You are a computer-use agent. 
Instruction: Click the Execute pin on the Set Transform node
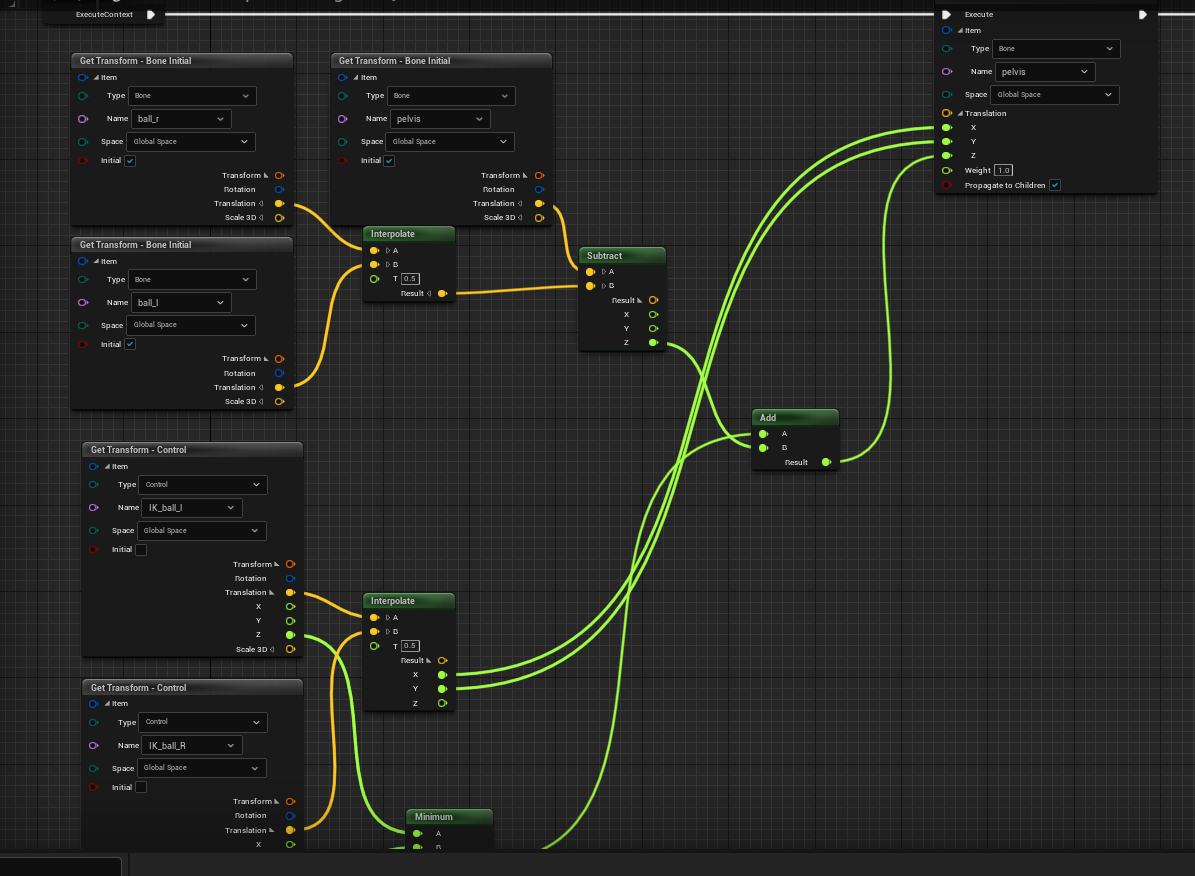[x=947, y=14]
